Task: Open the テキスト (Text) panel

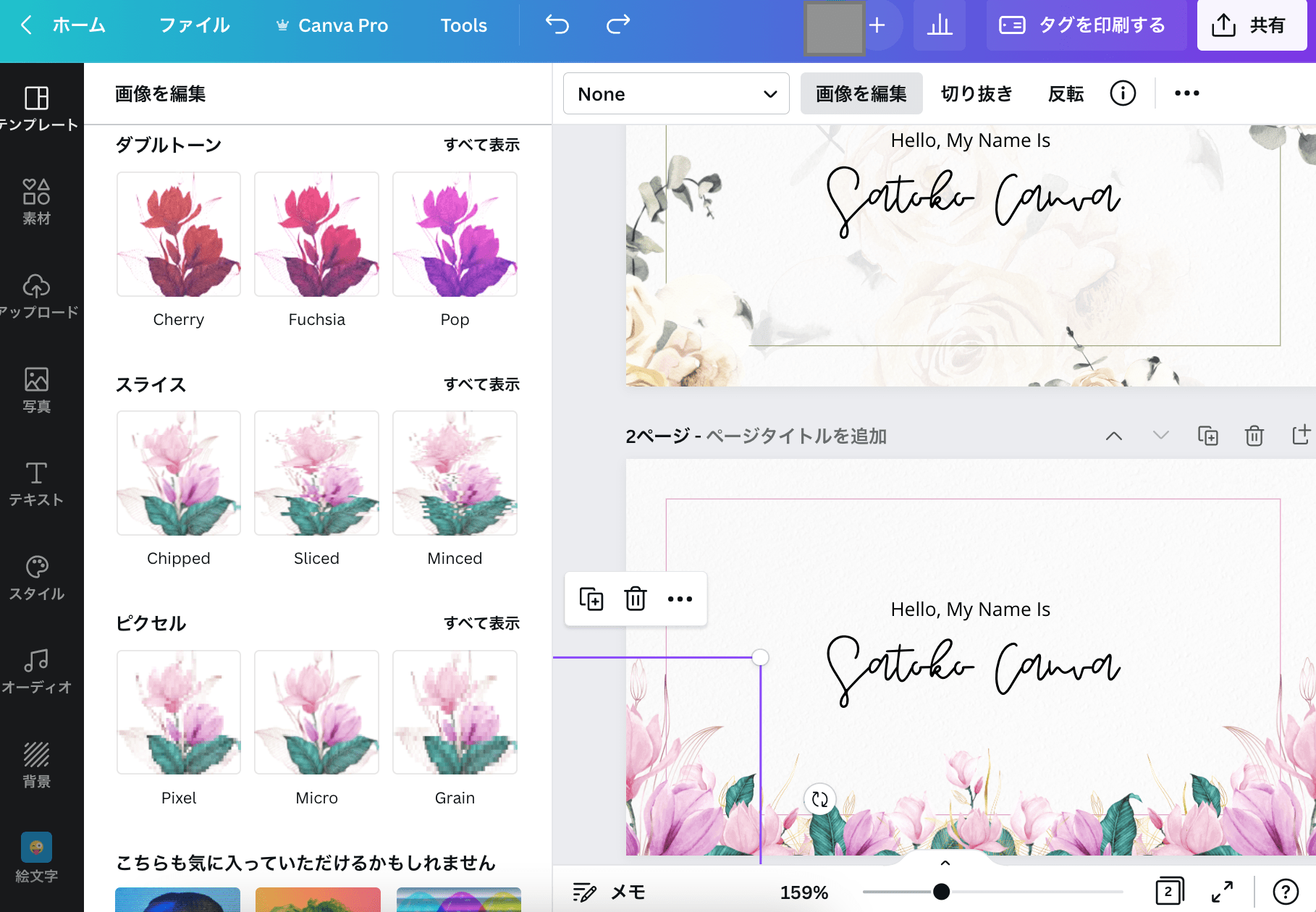Action: click(37, 481)
